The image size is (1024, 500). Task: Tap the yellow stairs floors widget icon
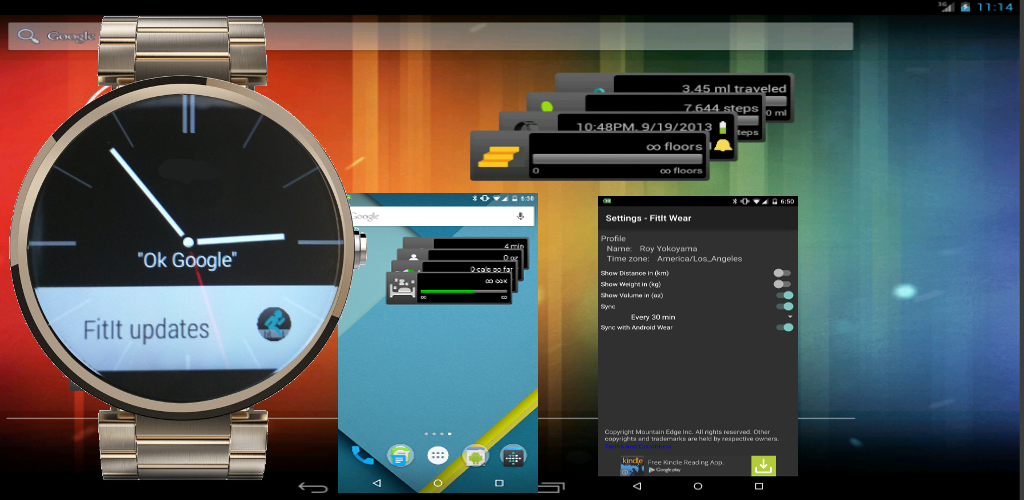[498, 156]
